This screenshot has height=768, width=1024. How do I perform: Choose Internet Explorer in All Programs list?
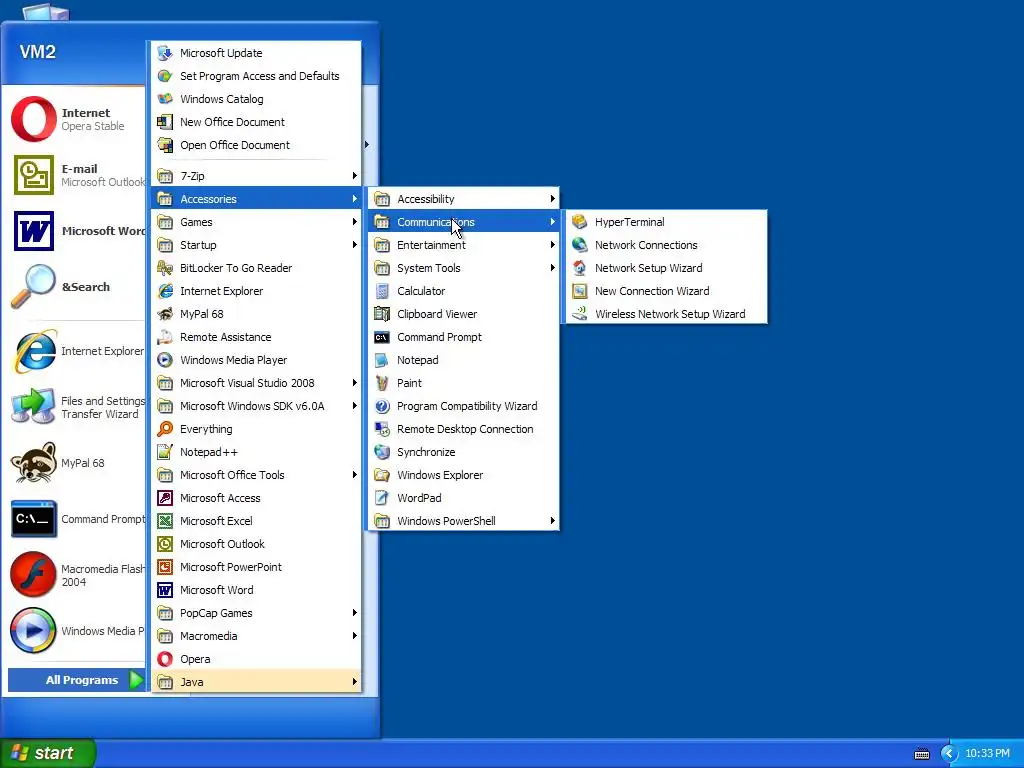pos(256,291)
